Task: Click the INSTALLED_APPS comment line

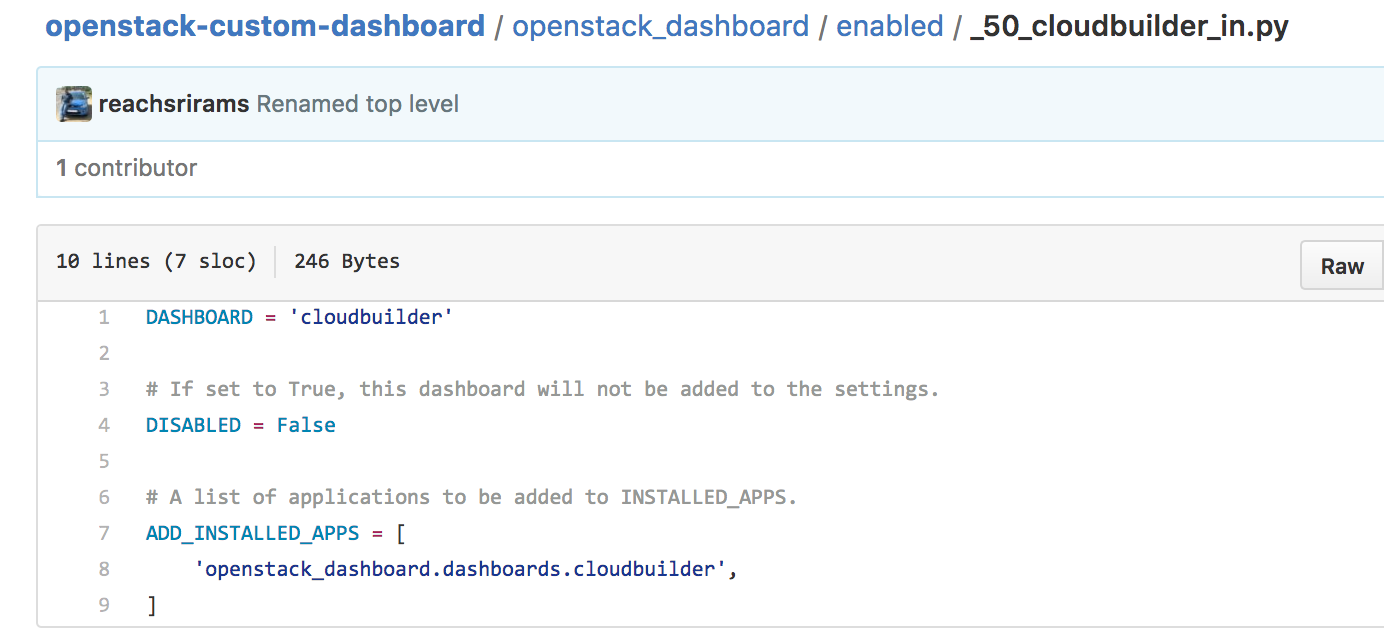Action: 472,497
